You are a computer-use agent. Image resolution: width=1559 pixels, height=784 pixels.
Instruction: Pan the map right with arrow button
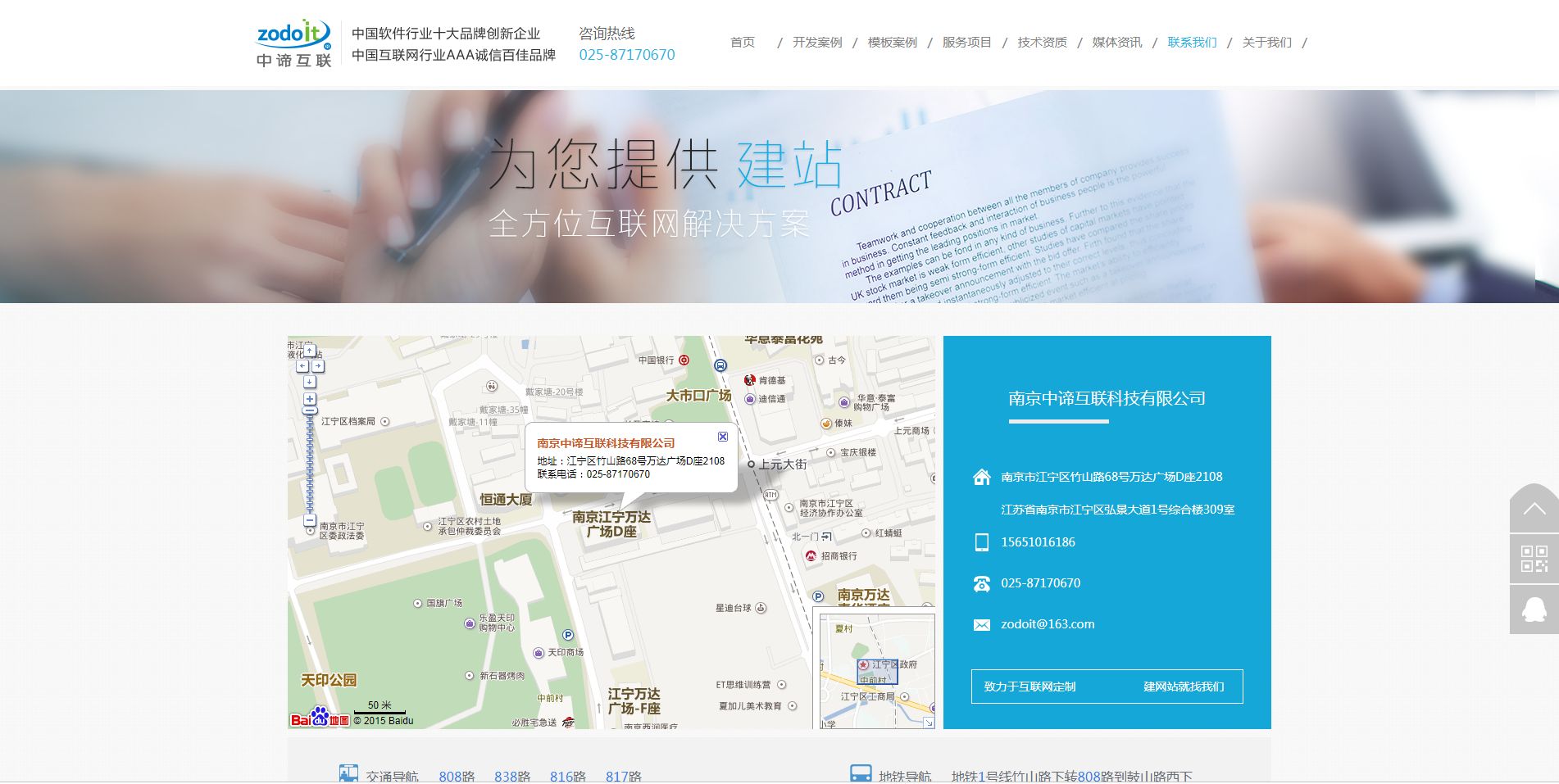(x=318, y=366)
